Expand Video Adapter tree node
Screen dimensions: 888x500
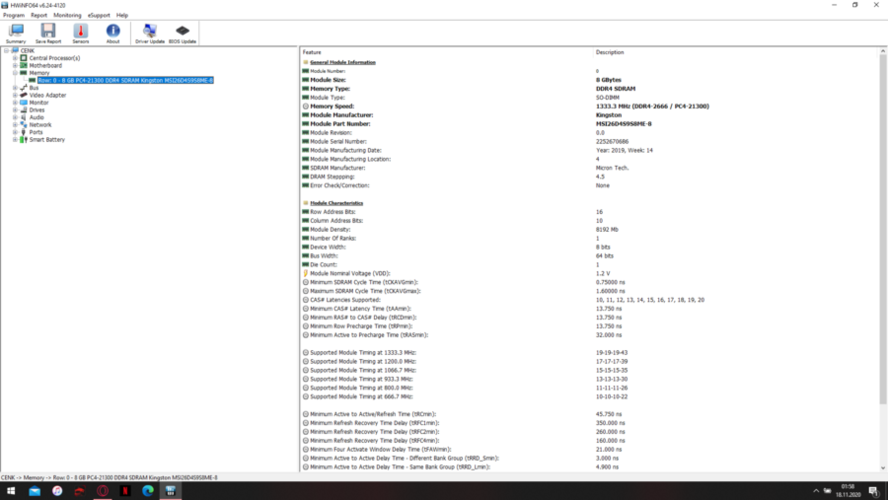(15, 95)
